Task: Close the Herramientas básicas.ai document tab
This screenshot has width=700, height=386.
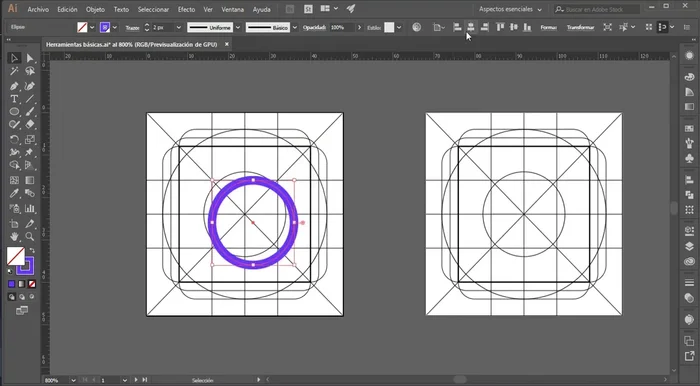Action: point(227,44)
